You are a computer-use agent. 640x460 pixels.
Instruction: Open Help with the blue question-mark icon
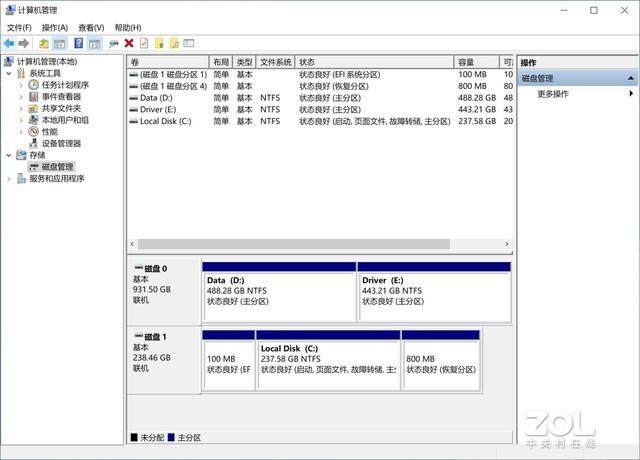(79, 43)
